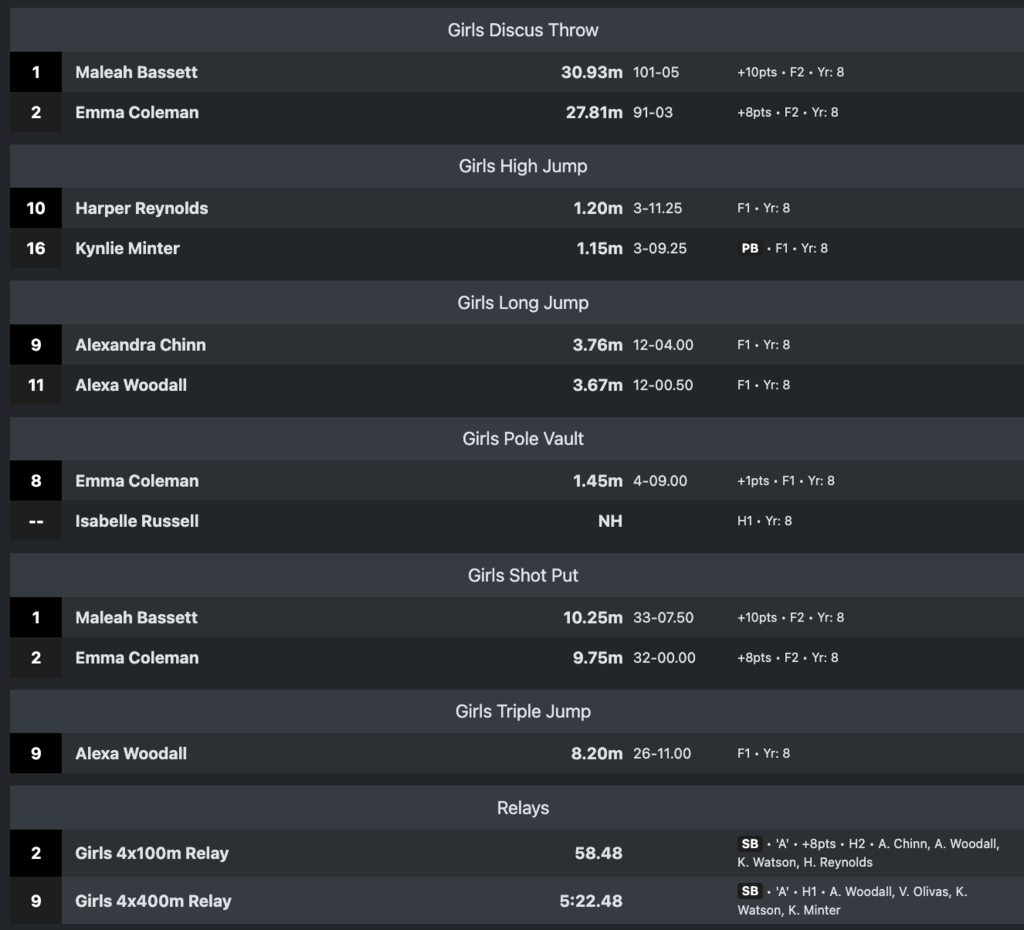The height and width of the screenshot is (930, 1024).
Task: Open the Girls Triple Jump event heading
Action: [522, 711]
